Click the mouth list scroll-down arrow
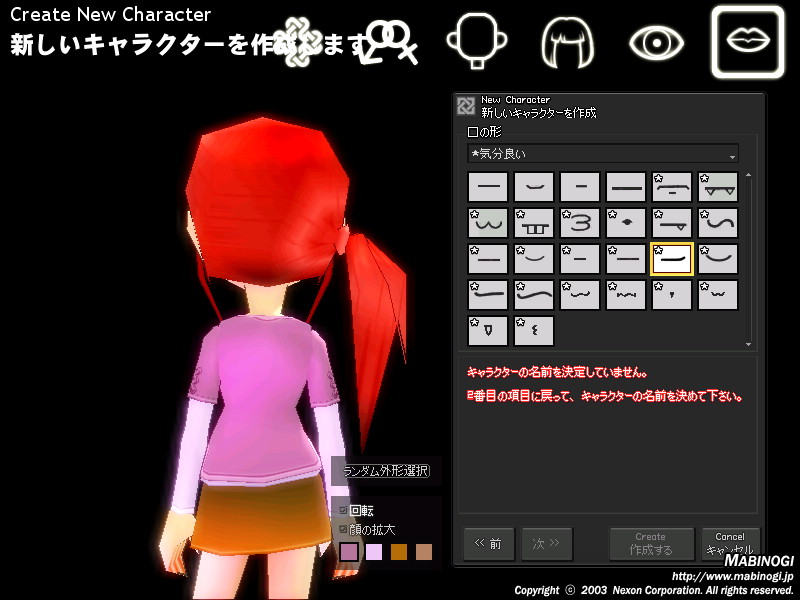 pyautogui.click(x=748, y=344)
